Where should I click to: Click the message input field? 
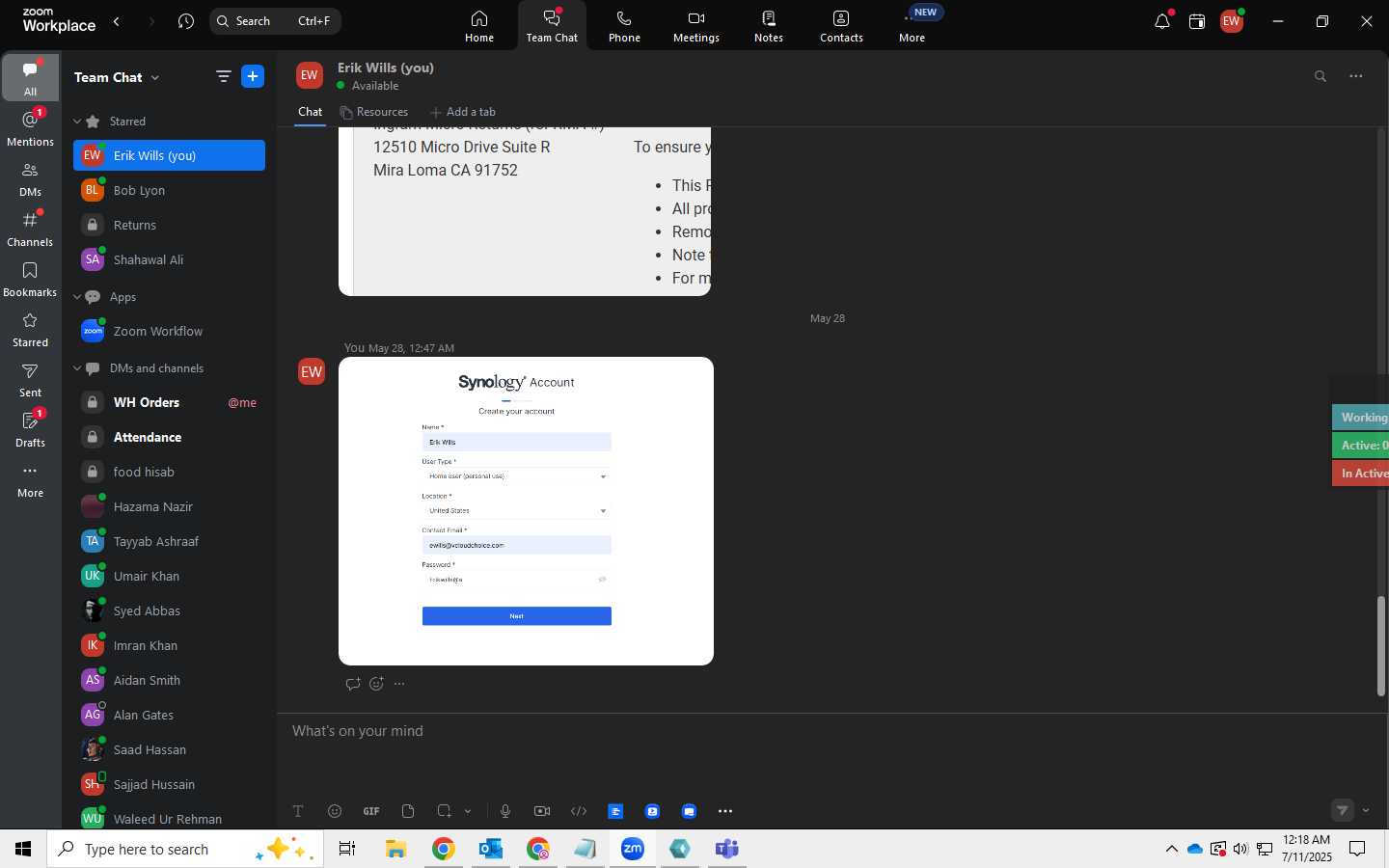coord(830,731)
